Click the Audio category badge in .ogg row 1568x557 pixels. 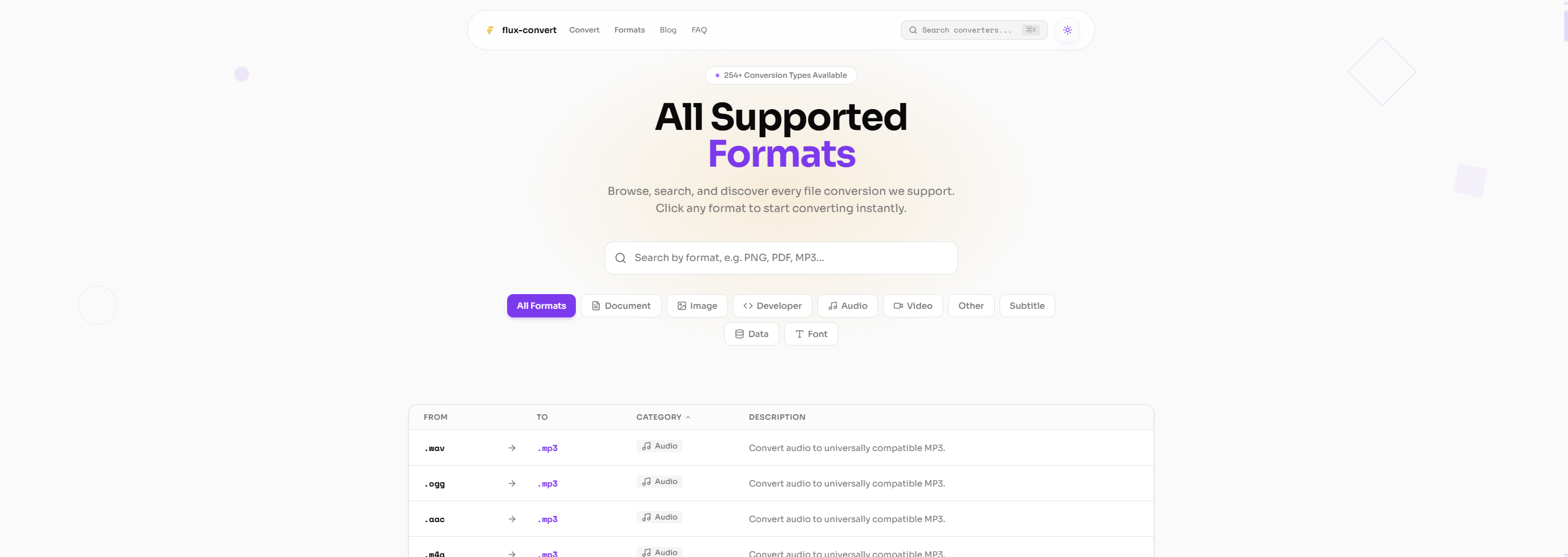tap(659, 482)
